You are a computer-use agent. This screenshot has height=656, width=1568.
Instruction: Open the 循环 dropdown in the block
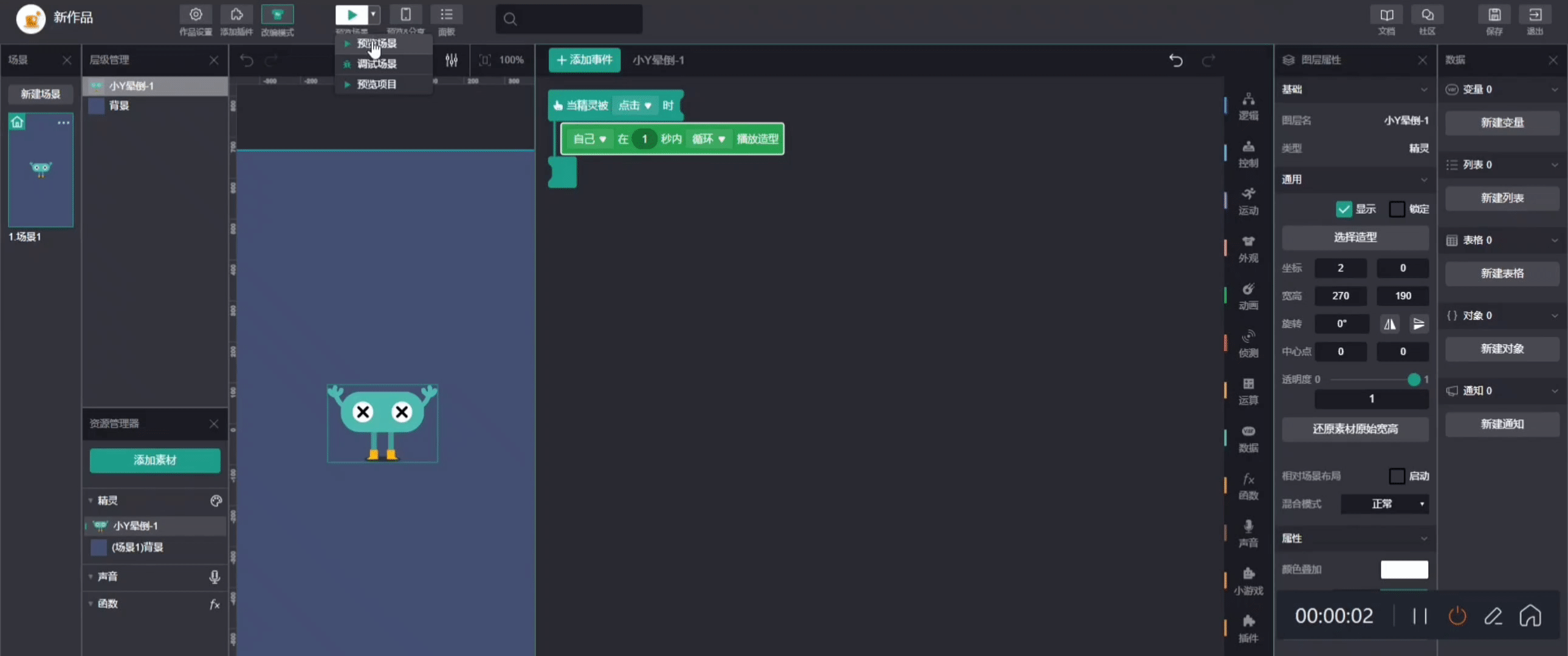point(709,139)
